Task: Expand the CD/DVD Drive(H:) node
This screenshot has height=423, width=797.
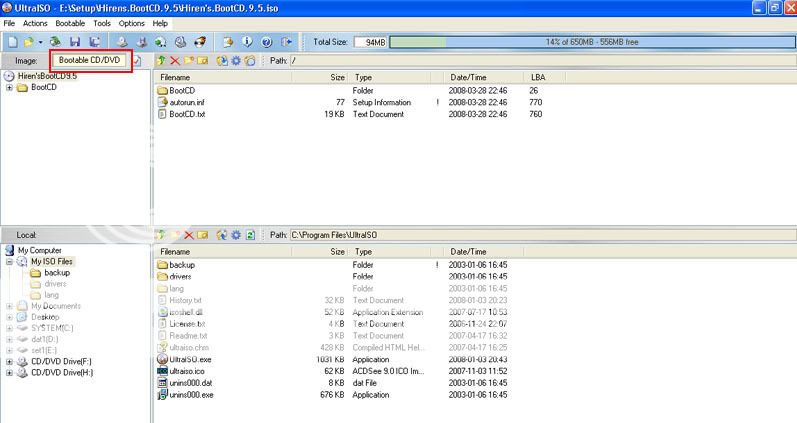Action: pos(9,373)
